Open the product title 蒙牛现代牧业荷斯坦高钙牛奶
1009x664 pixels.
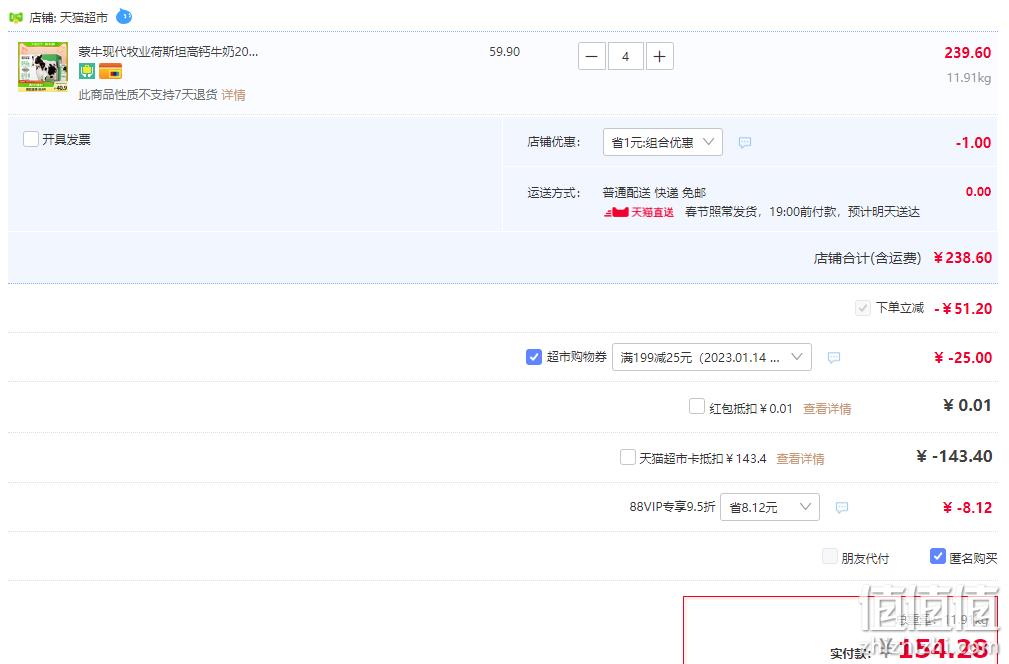(x=169, y=51)
